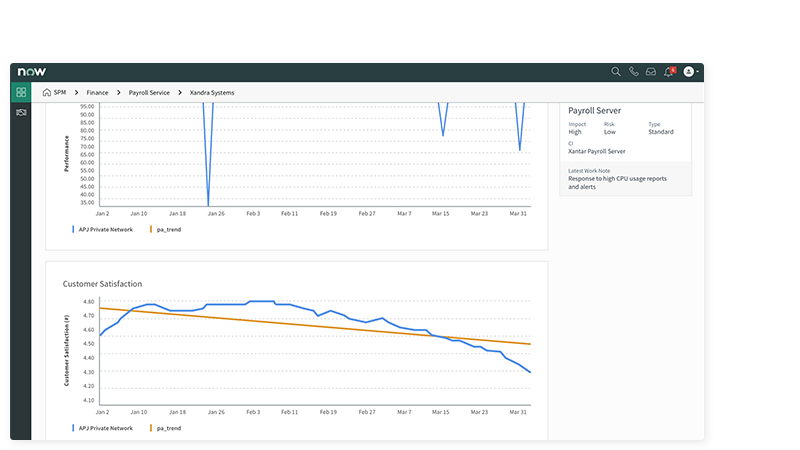Image resolution: width=800 pixels, height=450 pixels.
Task: Open the inbox tray icon
Action: point(651,72)
